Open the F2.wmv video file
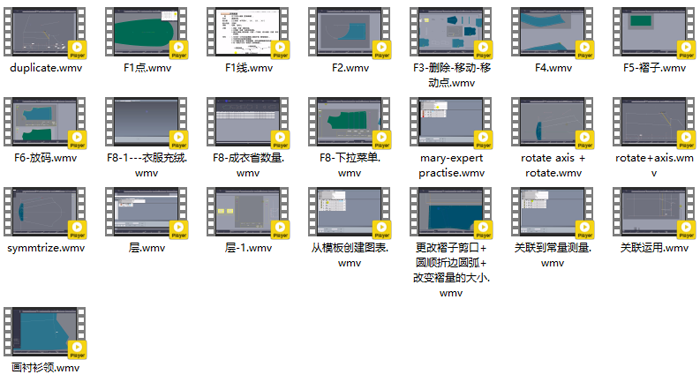The width and height of the screenshot is (700, 382). coord(350,32)
